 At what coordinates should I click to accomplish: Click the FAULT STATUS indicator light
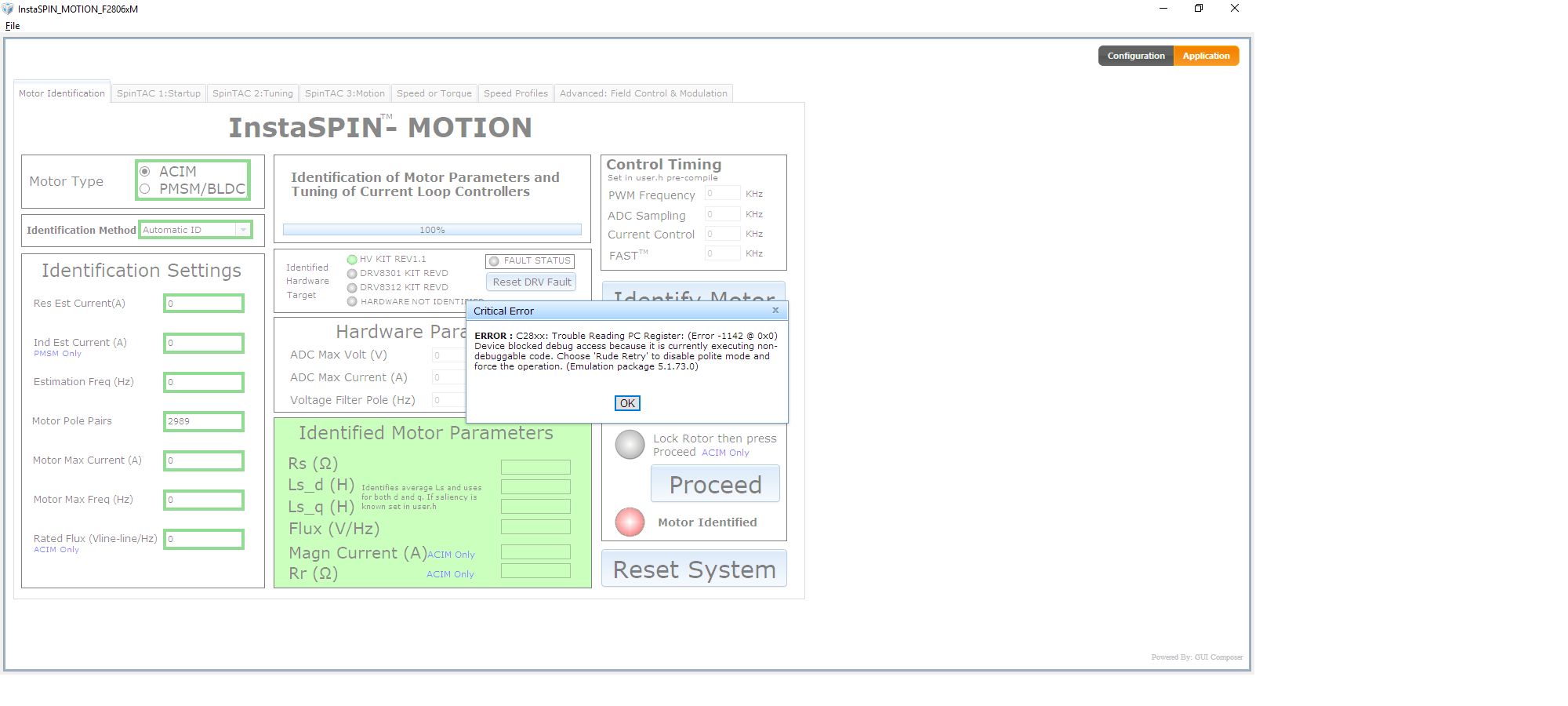(494, 261)
